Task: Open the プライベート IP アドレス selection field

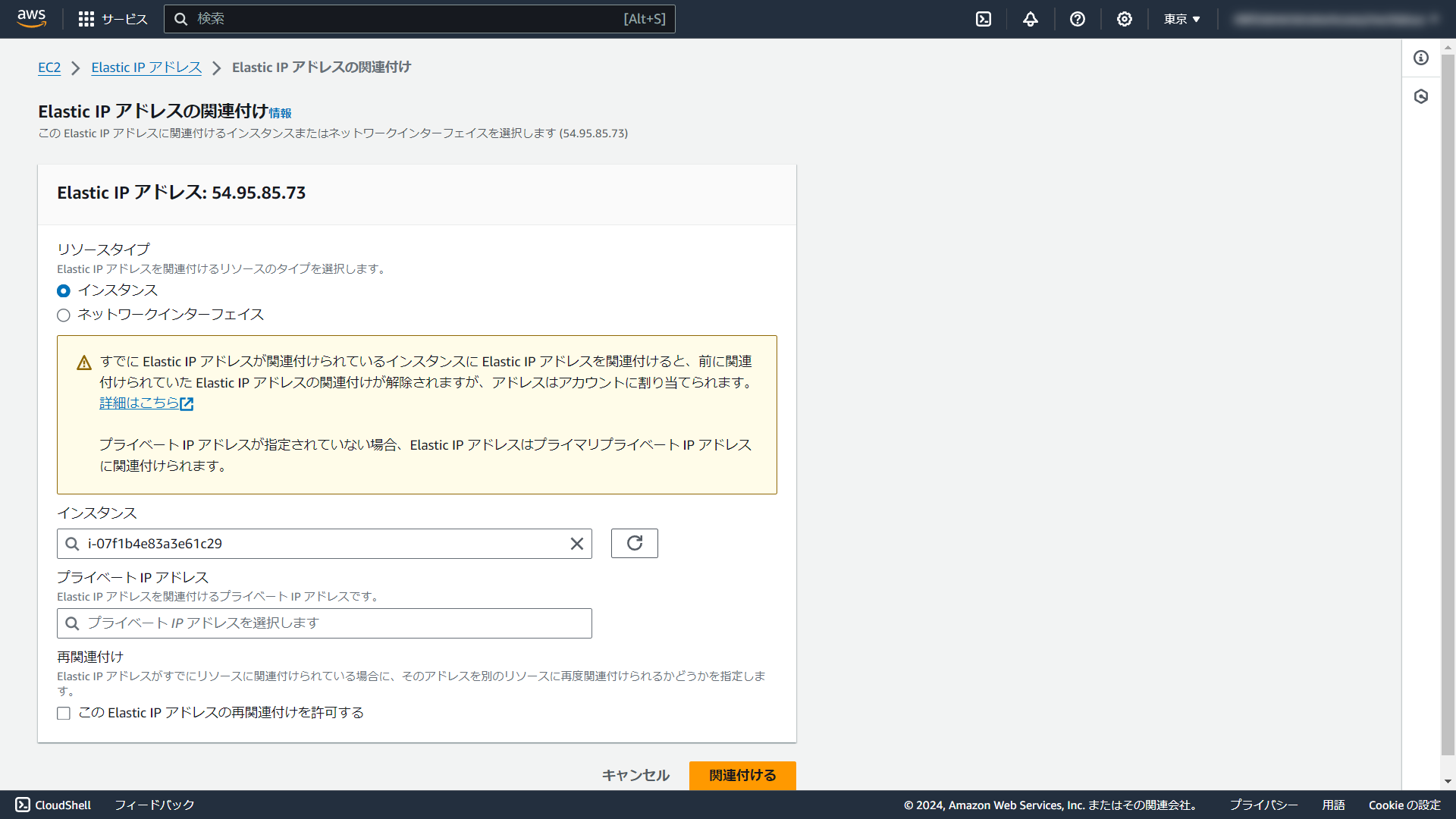Action: pos(325,623)
